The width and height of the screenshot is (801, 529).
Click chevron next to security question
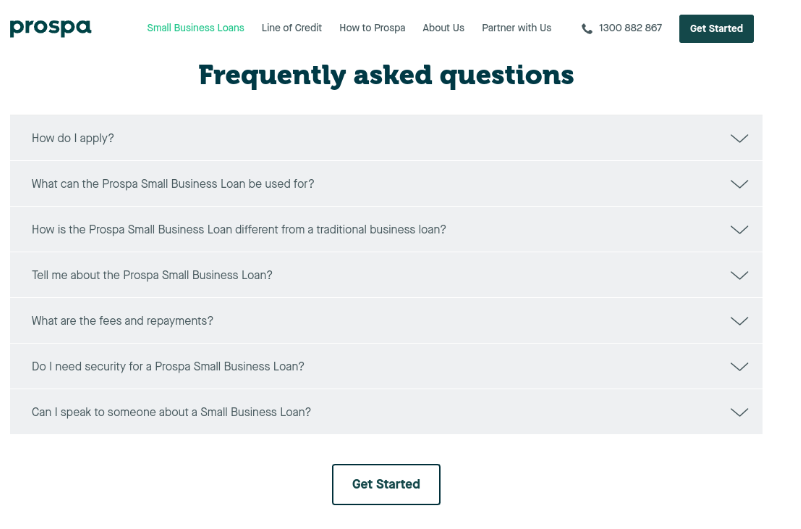pyautogui.click(x=739, y=366)
